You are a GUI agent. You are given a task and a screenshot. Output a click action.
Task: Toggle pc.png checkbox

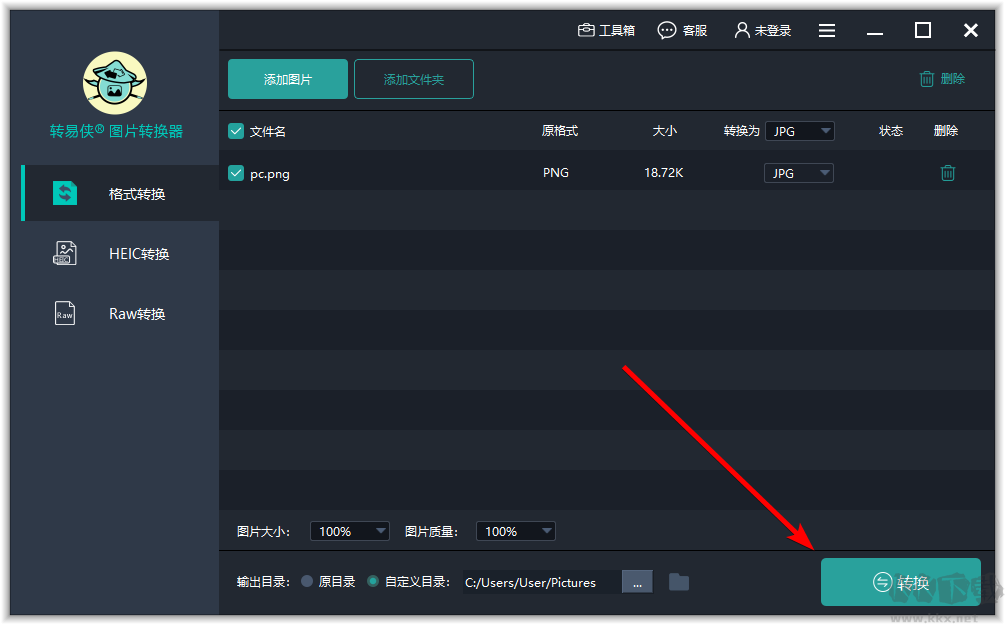pyautogui.click(x=236, y=173)
